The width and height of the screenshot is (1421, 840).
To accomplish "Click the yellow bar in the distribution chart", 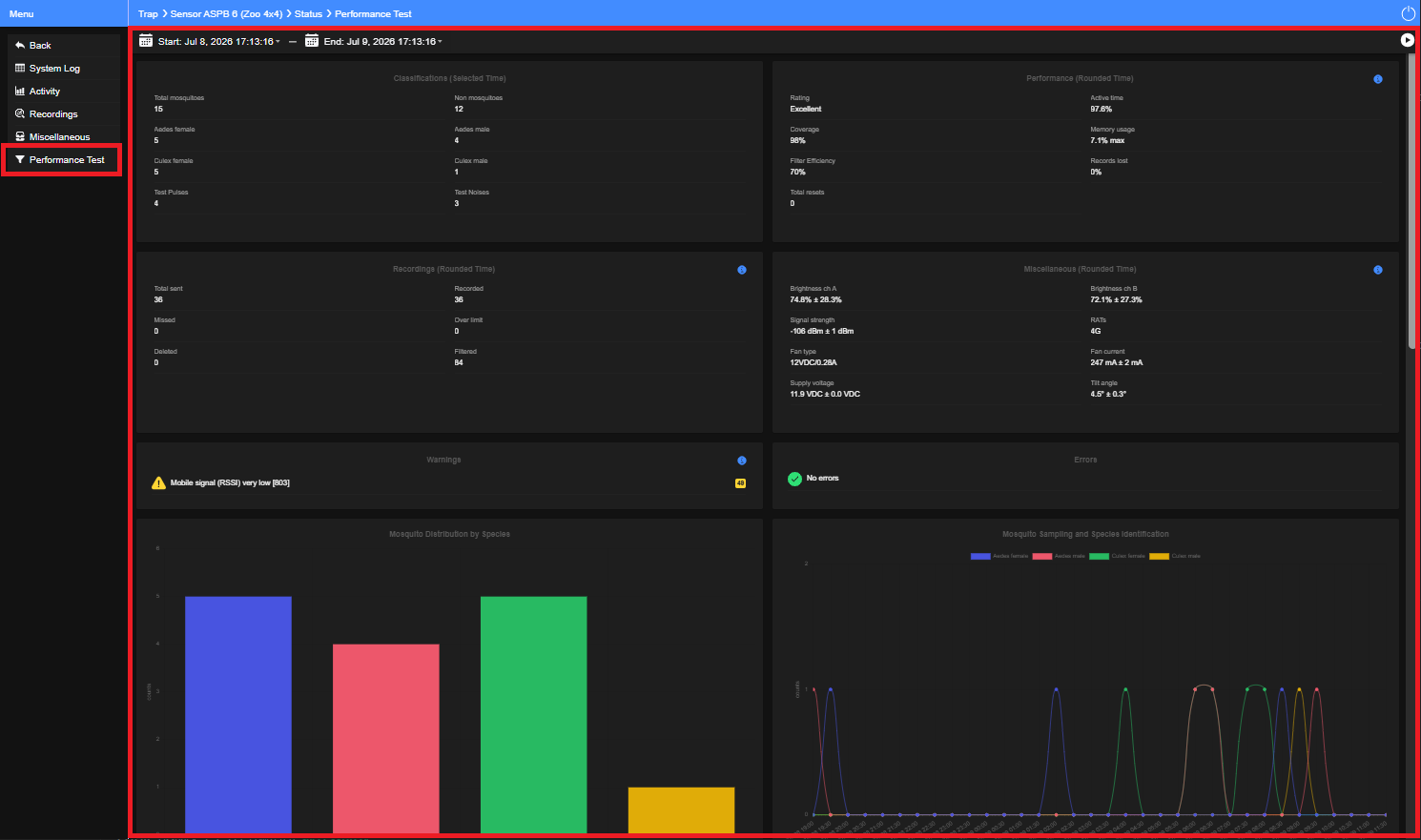I will point(682,810).
